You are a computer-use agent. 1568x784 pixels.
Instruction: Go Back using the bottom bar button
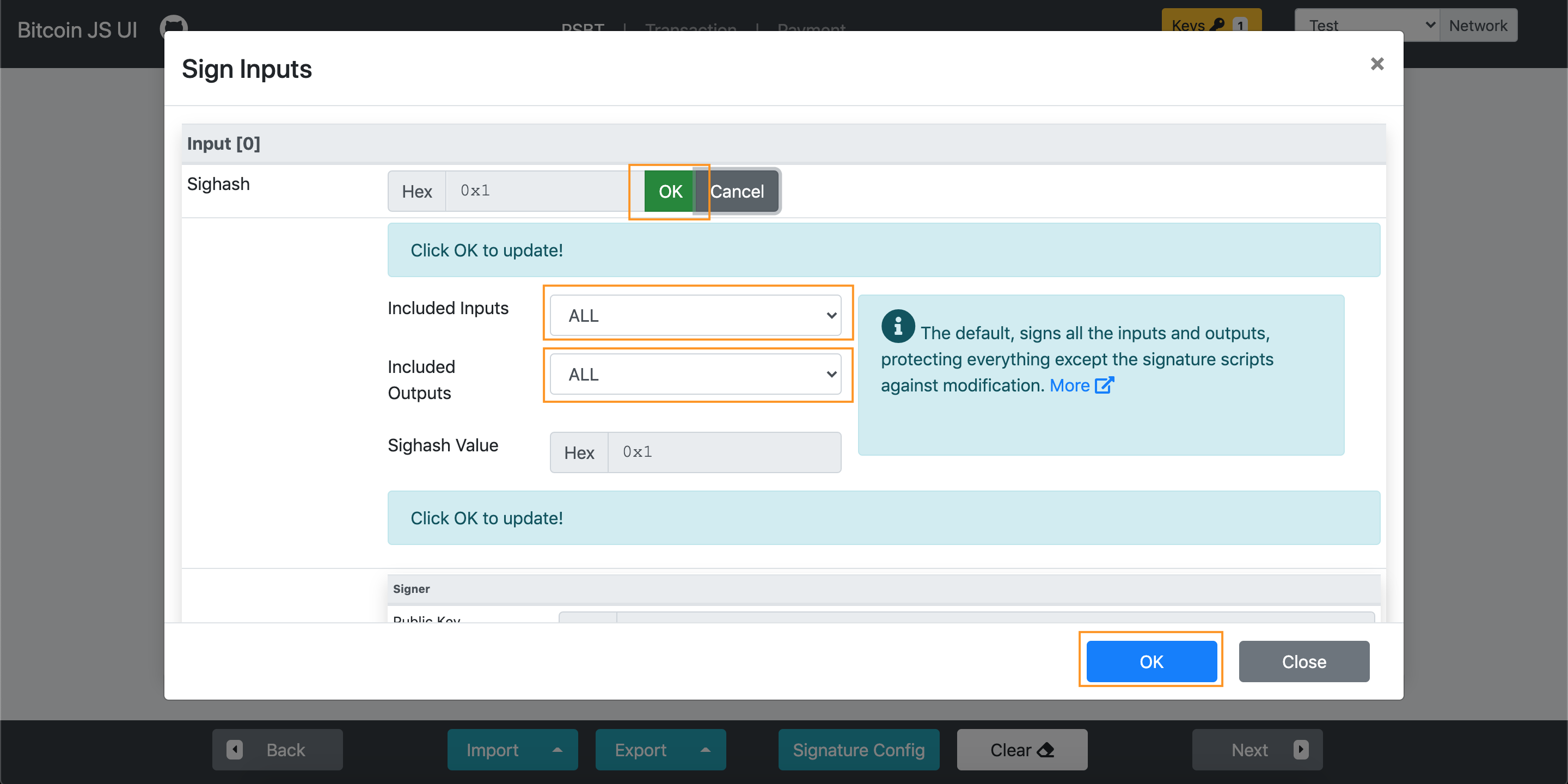coord(278,749)
